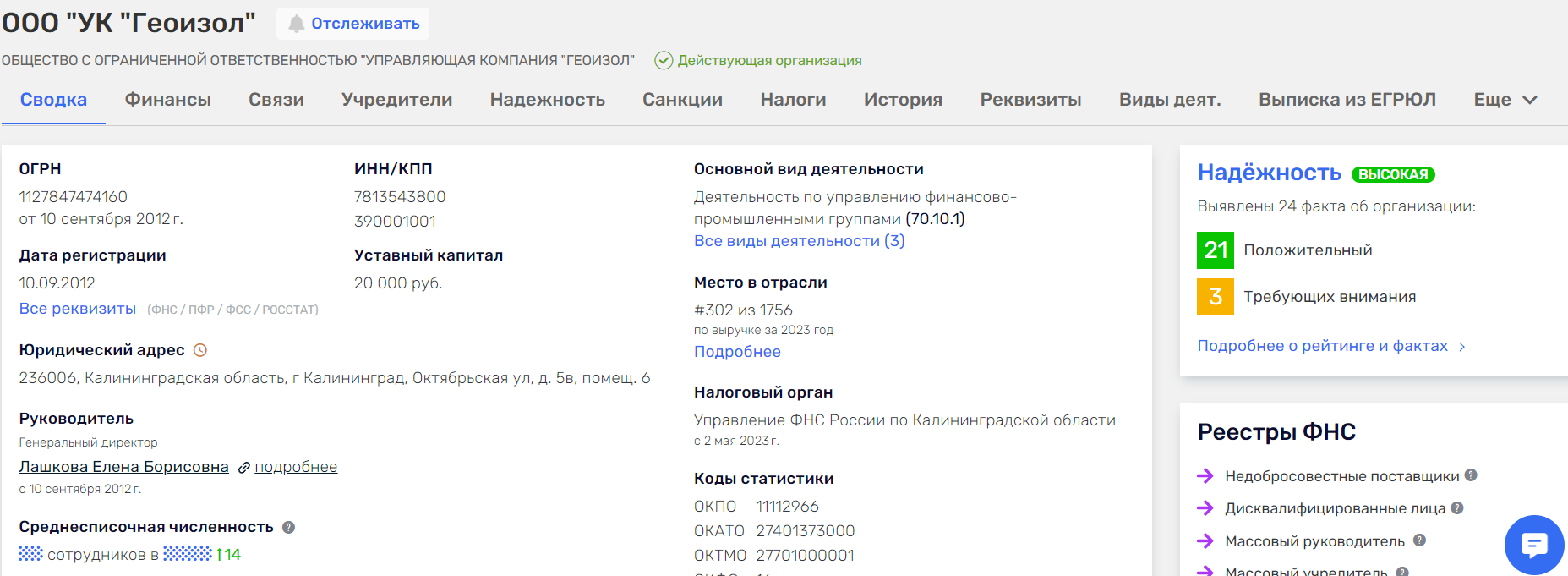Click the Управление ФНС России tax authority text
Image resolution: width=1568 pixels, height=576 pixels.
pos(904,420)
